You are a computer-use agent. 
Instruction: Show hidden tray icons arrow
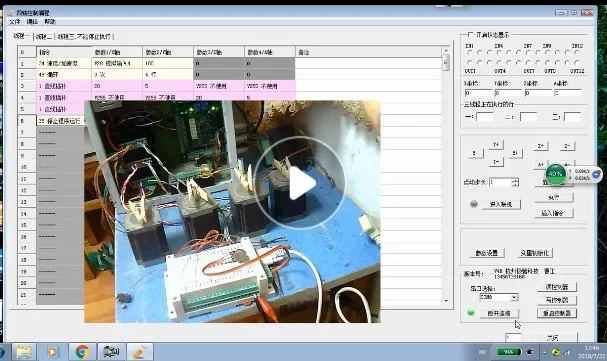pyautogui.click(x=544, y=352)
